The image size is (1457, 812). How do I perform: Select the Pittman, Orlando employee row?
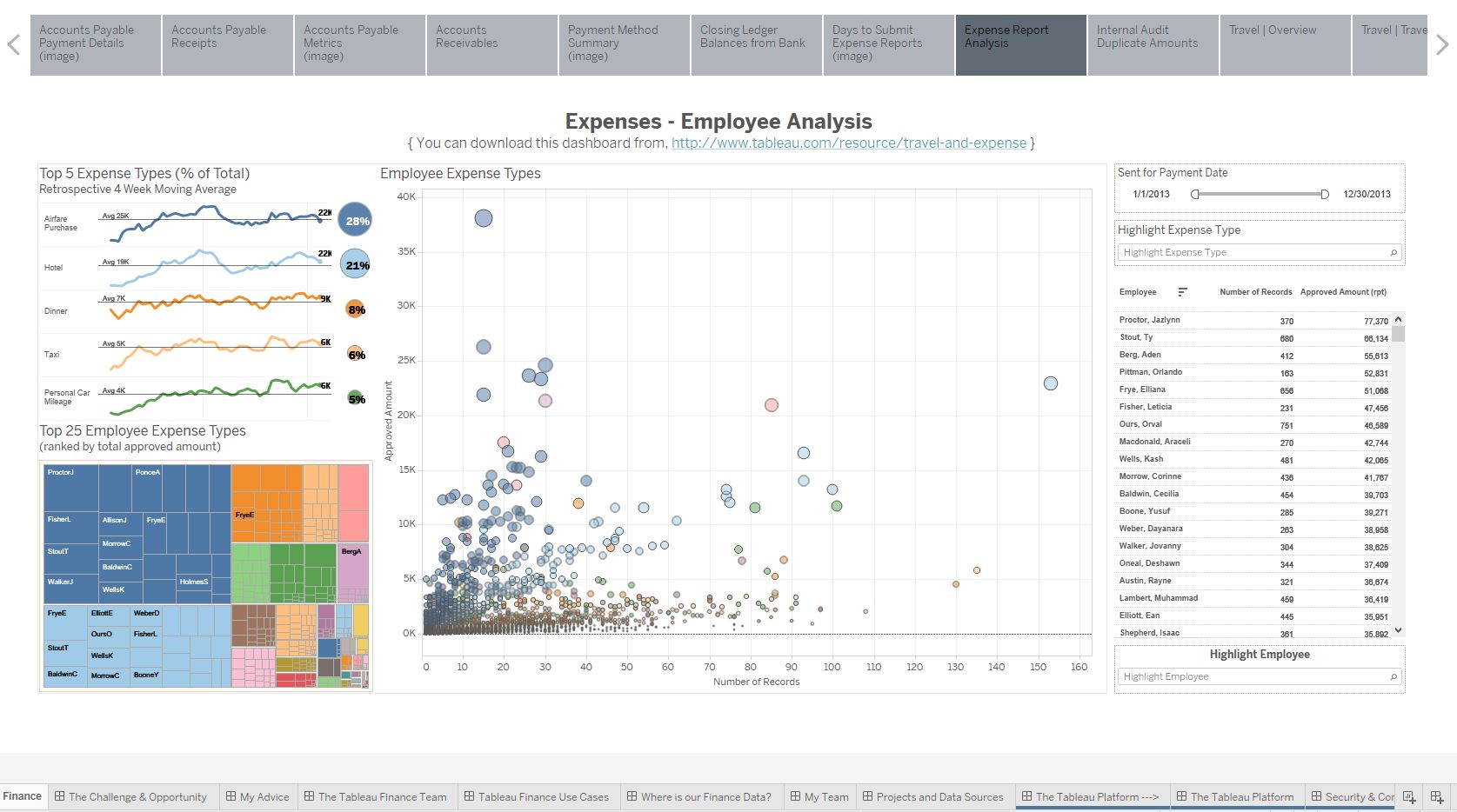(x=1253, y=372)
